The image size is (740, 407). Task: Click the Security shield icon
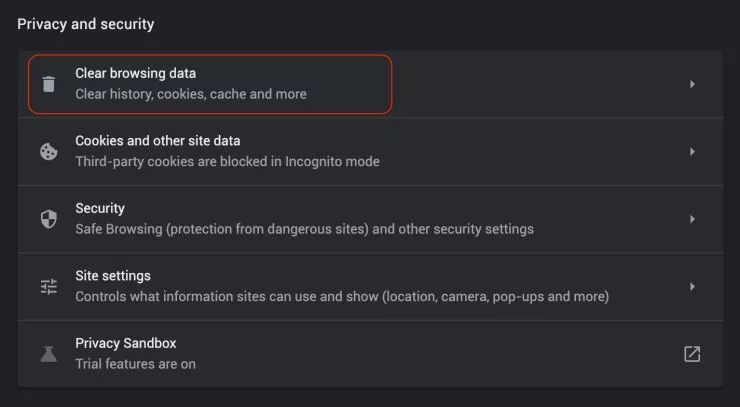[48, 219]
